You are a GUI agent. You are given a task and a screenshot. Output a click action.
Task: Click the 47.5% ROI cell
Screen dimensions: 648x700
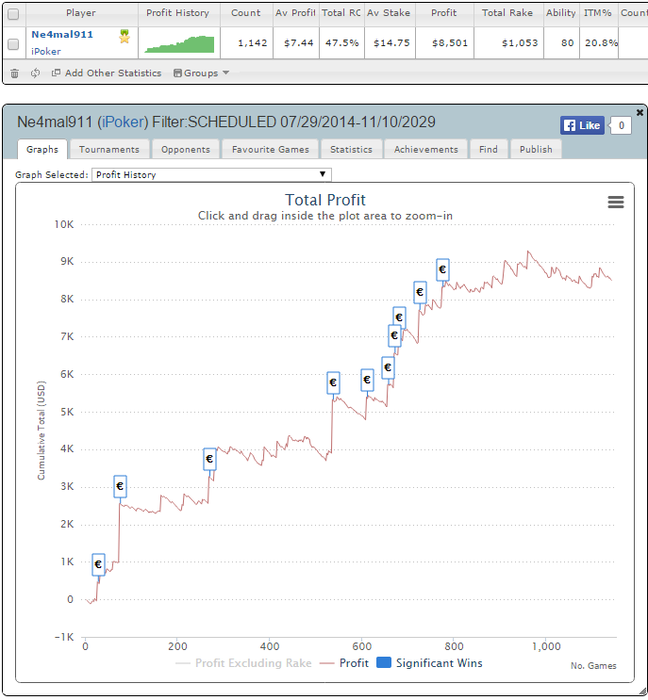(342, 43)
